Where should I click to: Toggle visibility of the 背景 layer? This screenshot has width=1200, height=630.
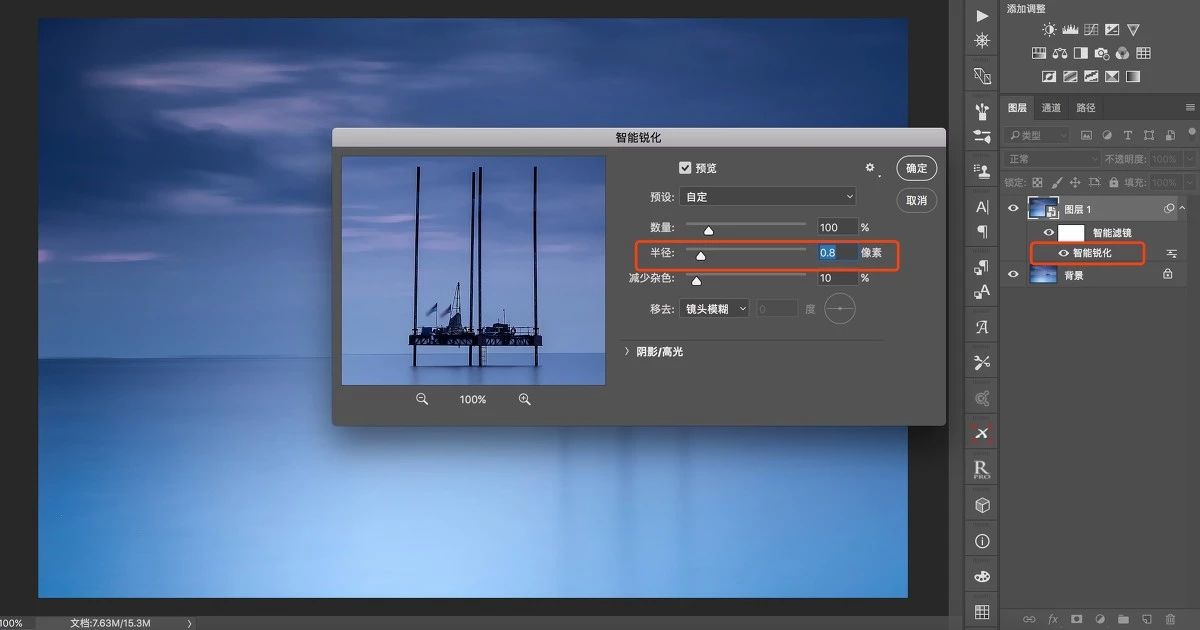click(1013, 275)
